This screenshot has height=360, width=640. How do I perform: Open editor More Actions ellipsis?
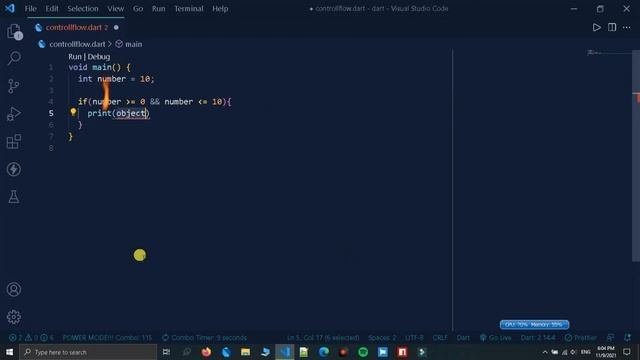point(627,27)
